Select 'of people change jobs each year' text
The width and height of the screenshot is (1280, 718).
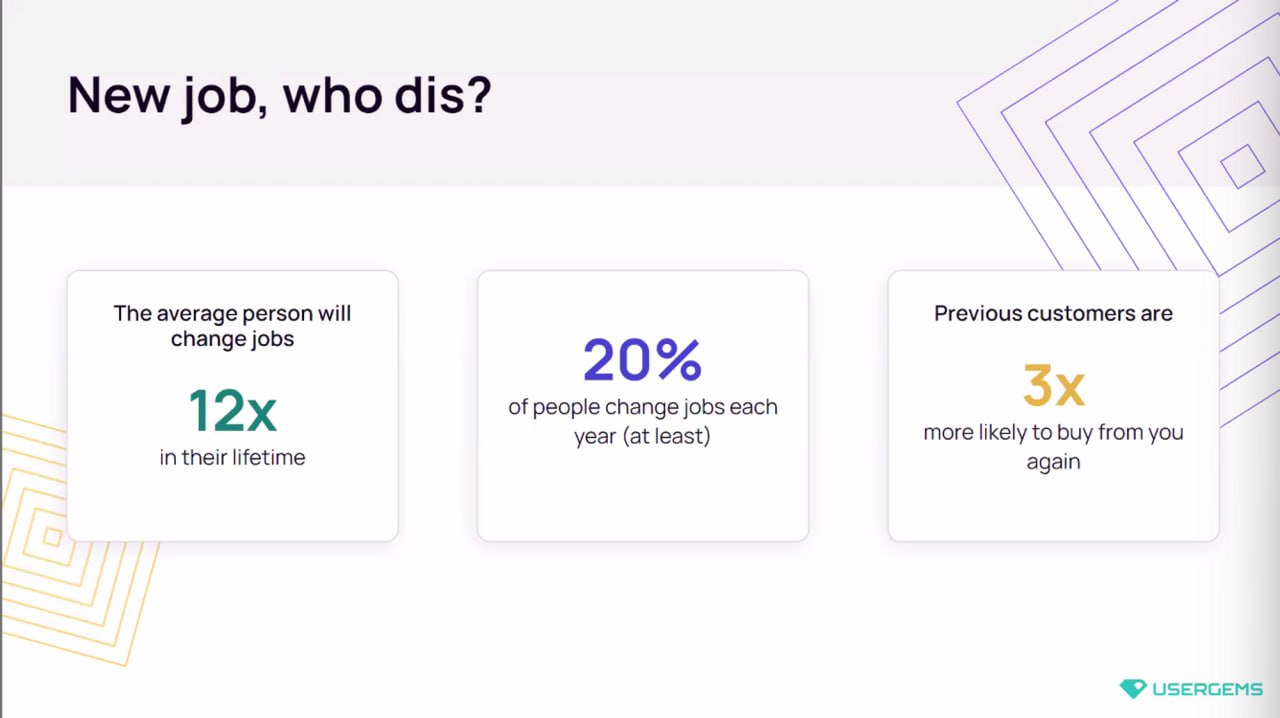pyautogui.click(x=643, y=422)
